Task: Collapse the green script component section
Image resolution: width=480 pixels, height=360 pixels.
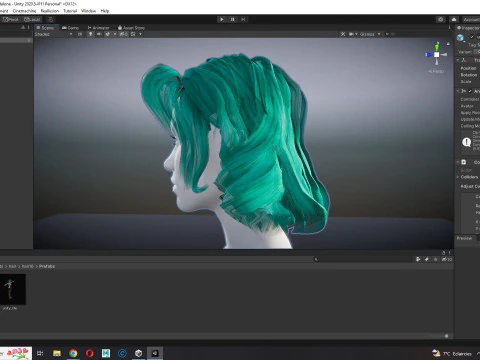Action: pos(458,162)
